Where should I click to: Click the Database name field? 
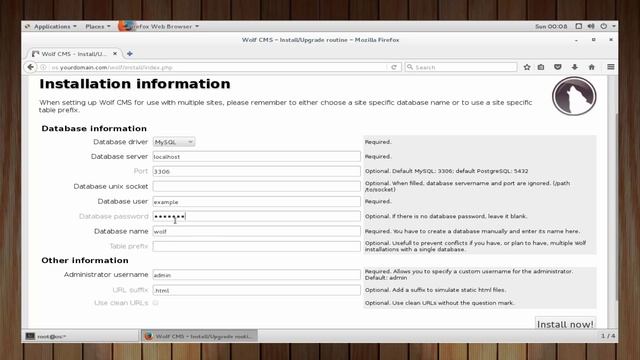tap(256, 231)
